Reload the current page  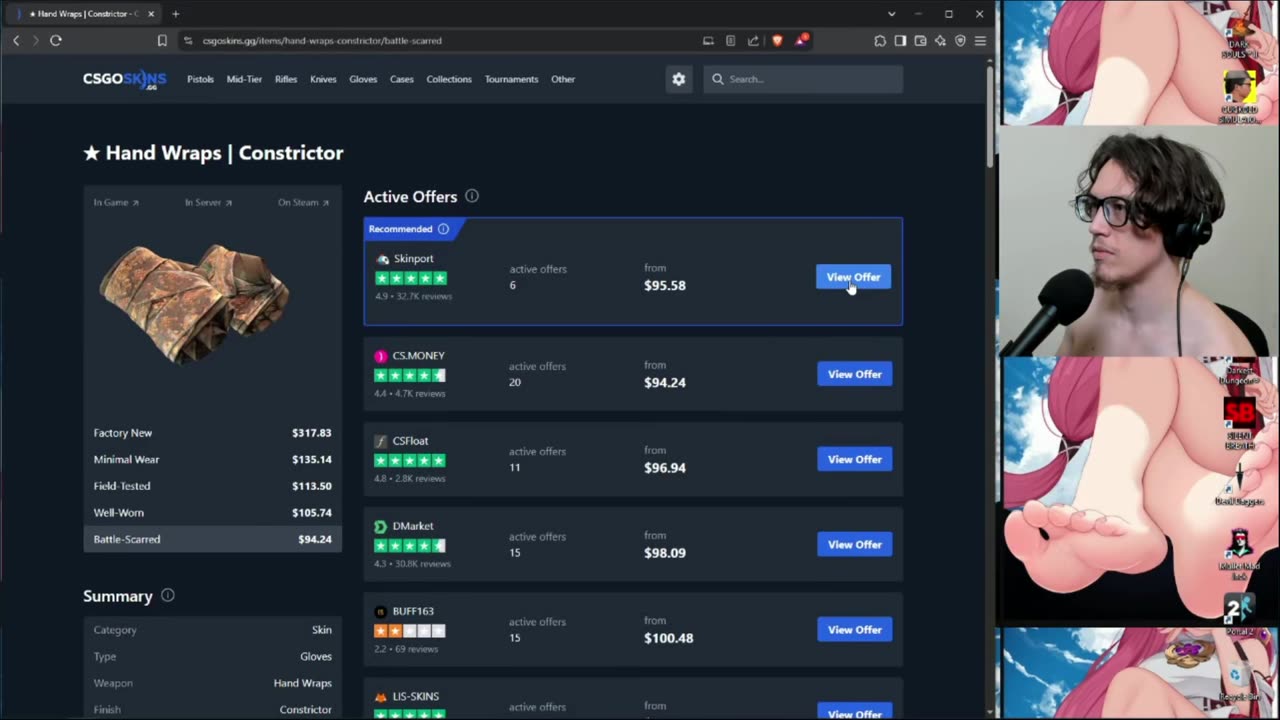(56, 40)
